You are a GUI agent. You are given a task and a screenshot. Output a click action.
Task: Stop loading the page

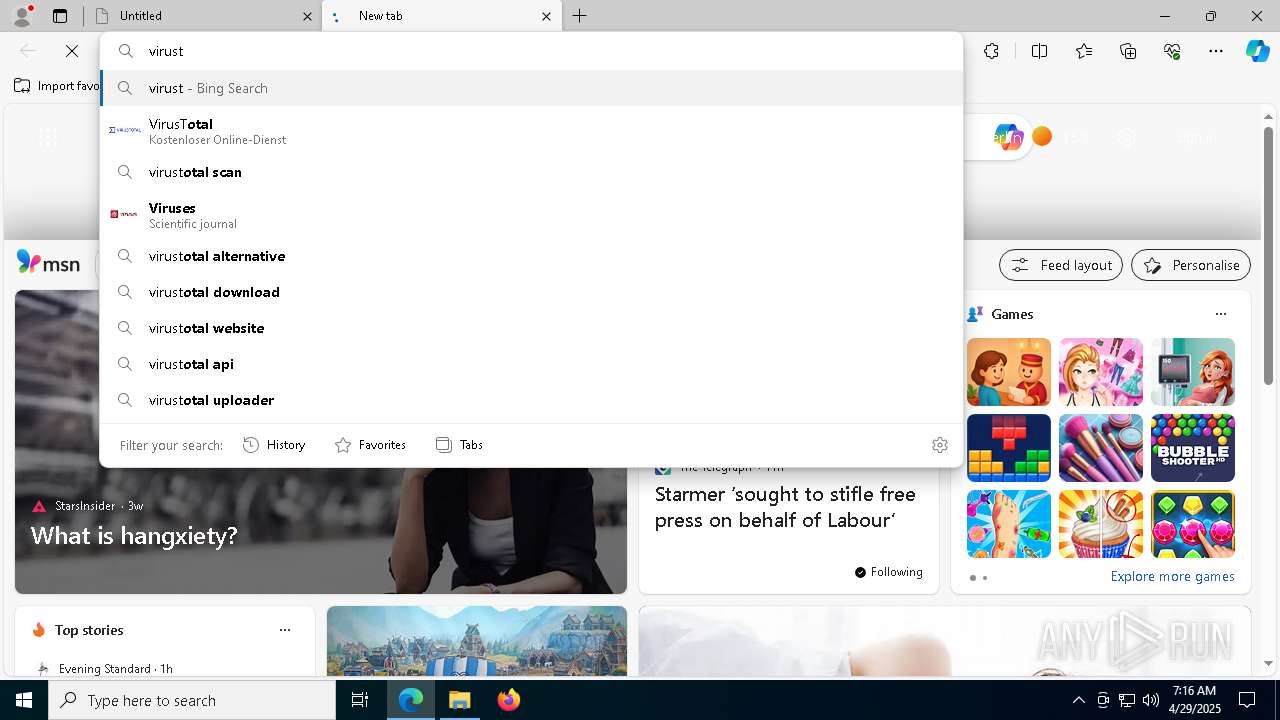[x=72, y=51]
